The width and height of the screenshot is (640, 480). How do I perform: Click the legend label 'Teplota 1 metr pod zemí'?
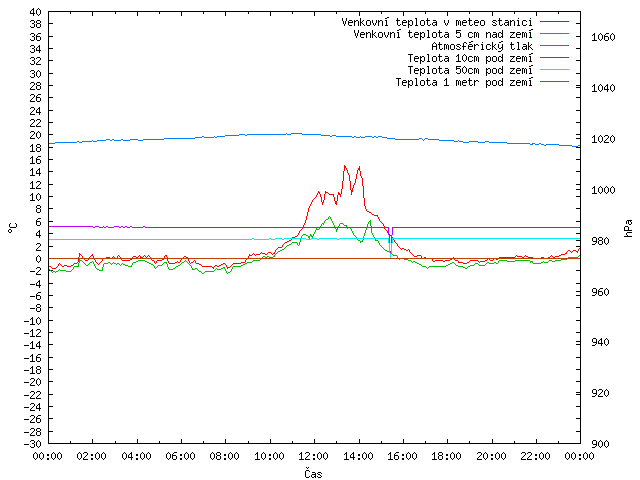[x=464, y=82]
